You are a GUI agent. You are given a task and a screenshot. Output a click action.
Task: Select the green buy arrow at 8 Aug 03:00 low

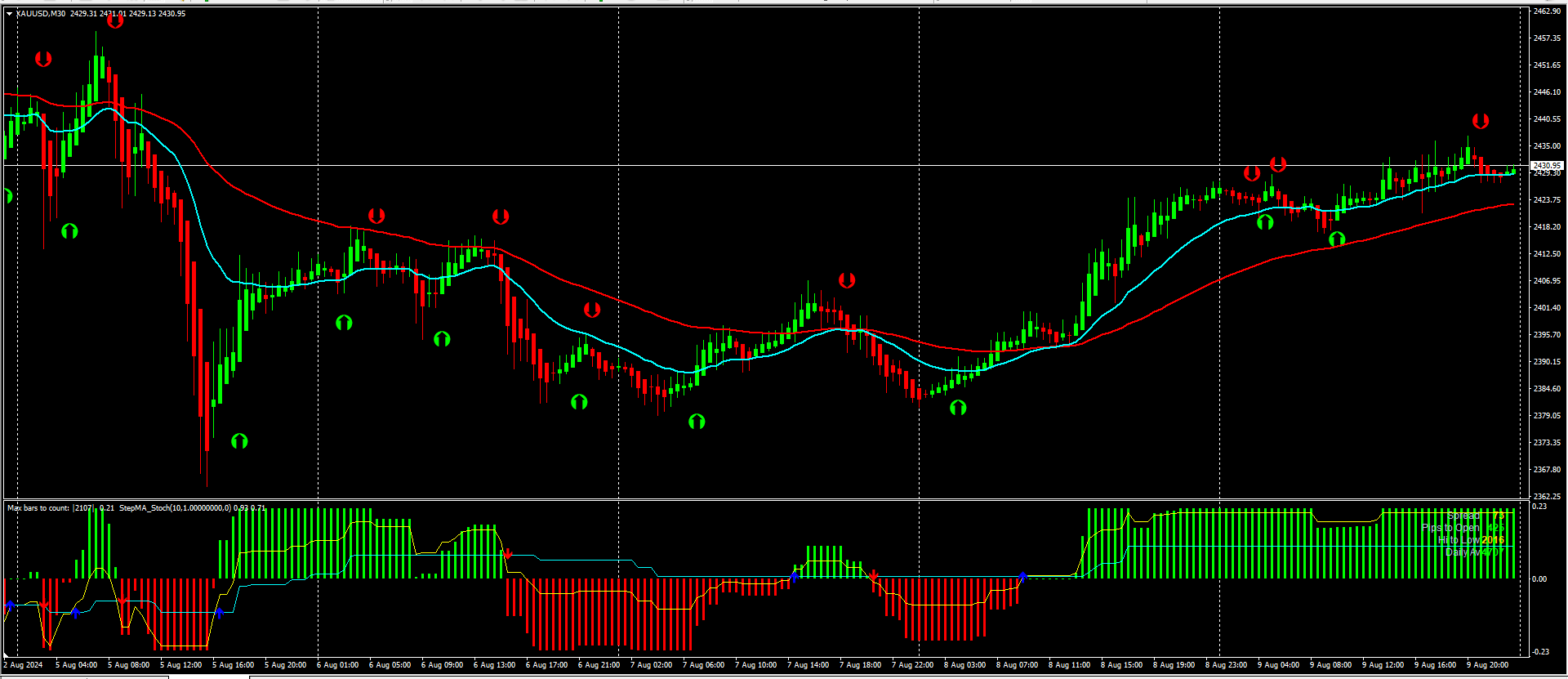point(958,407)
